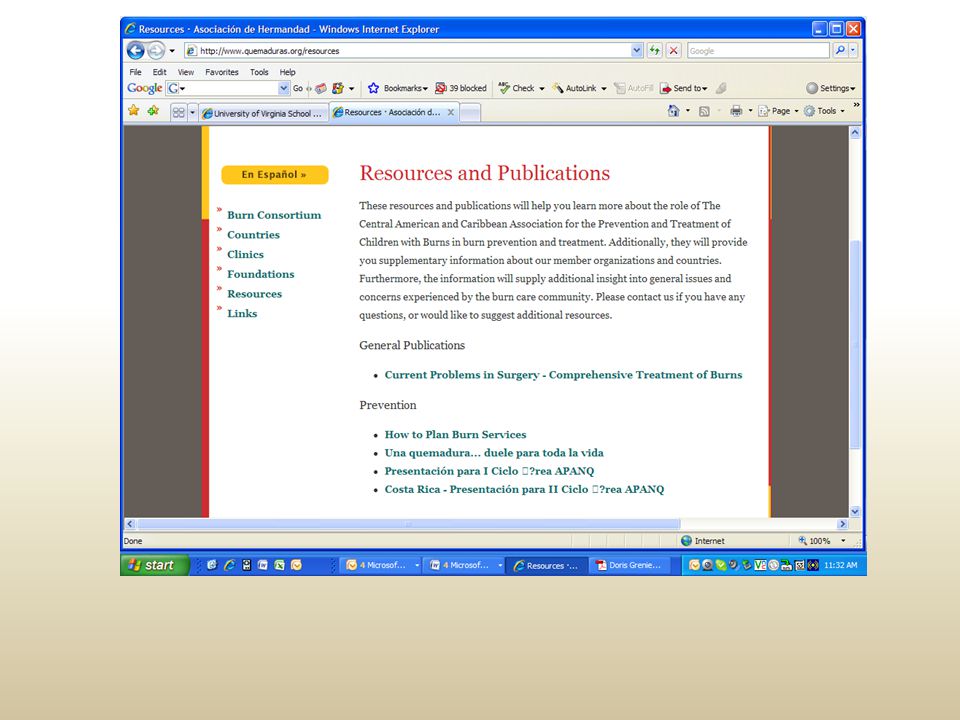This screenshot has width=960, height=720.
Task: Expand Google toolbar search history dropdown
Action: point(283,88)
